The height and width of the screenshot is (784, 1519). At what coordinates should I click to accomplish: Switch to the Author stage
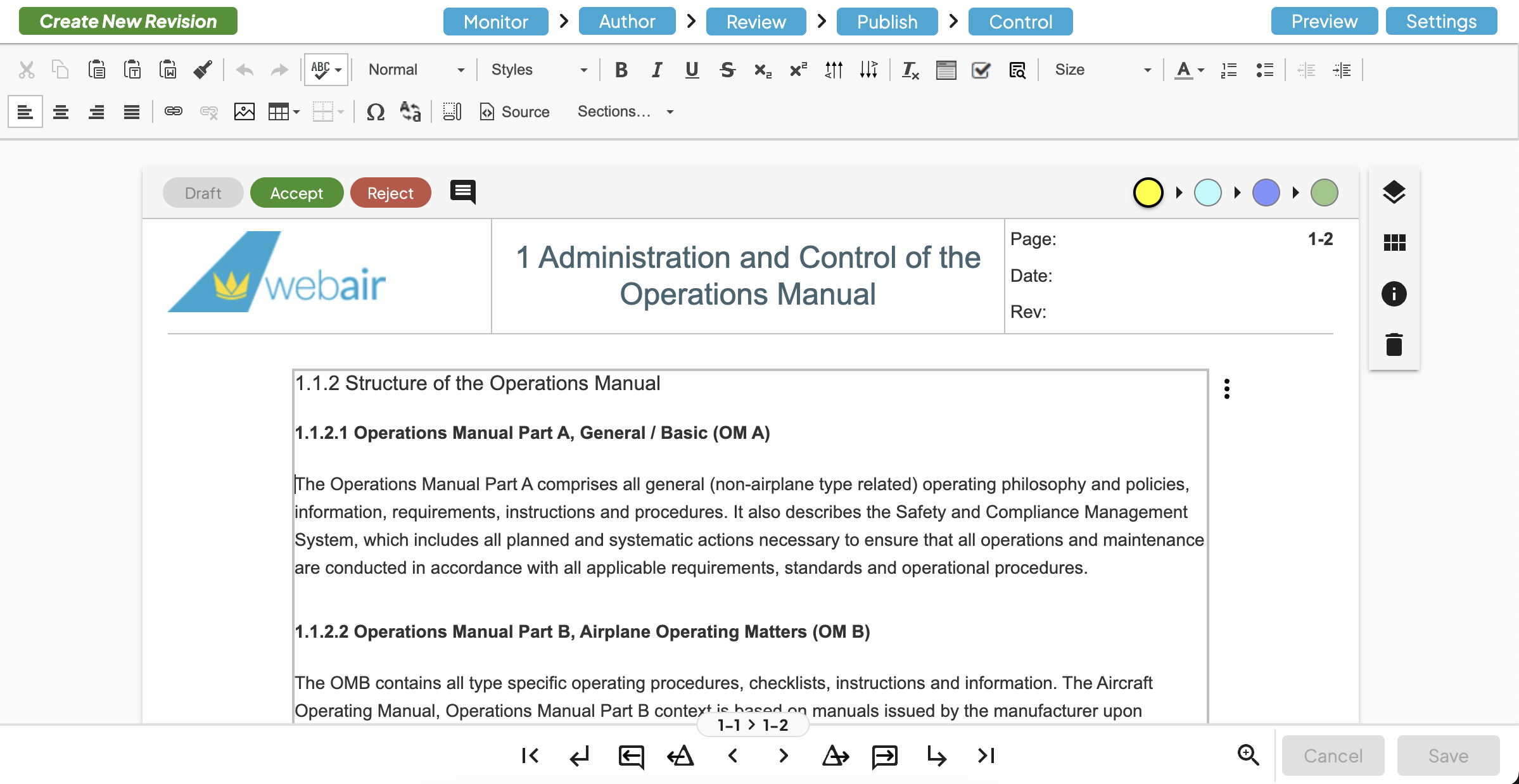(627, 22)
